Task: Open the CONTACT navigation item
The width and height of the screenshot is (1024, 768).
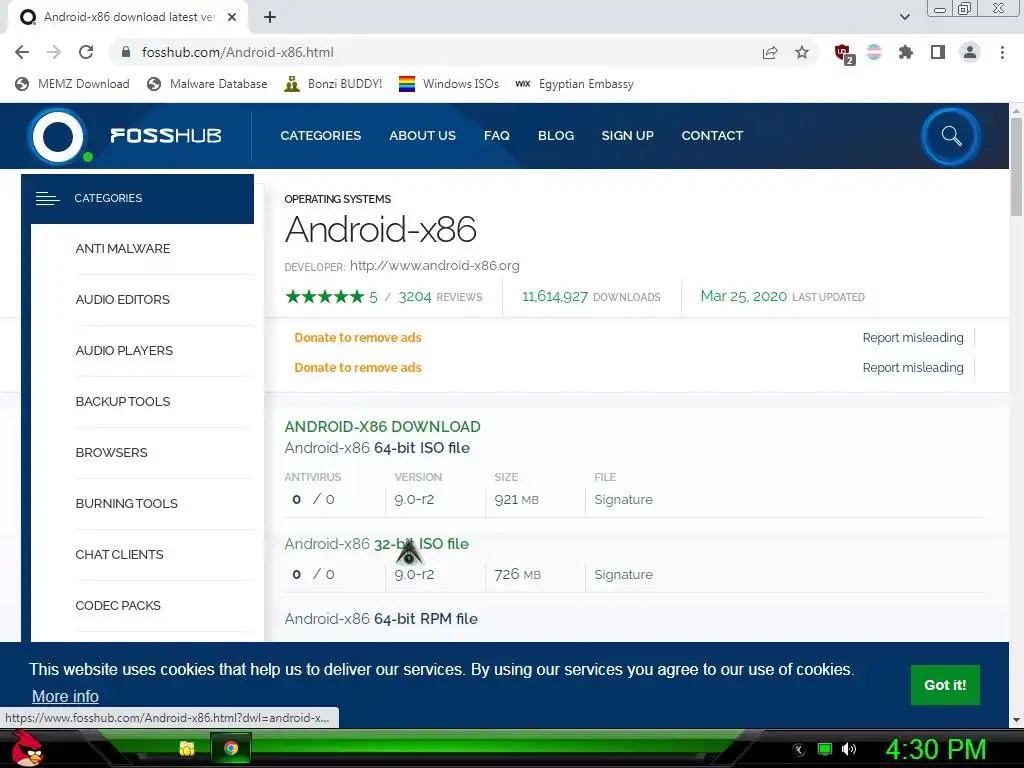Action: point(712,136)
